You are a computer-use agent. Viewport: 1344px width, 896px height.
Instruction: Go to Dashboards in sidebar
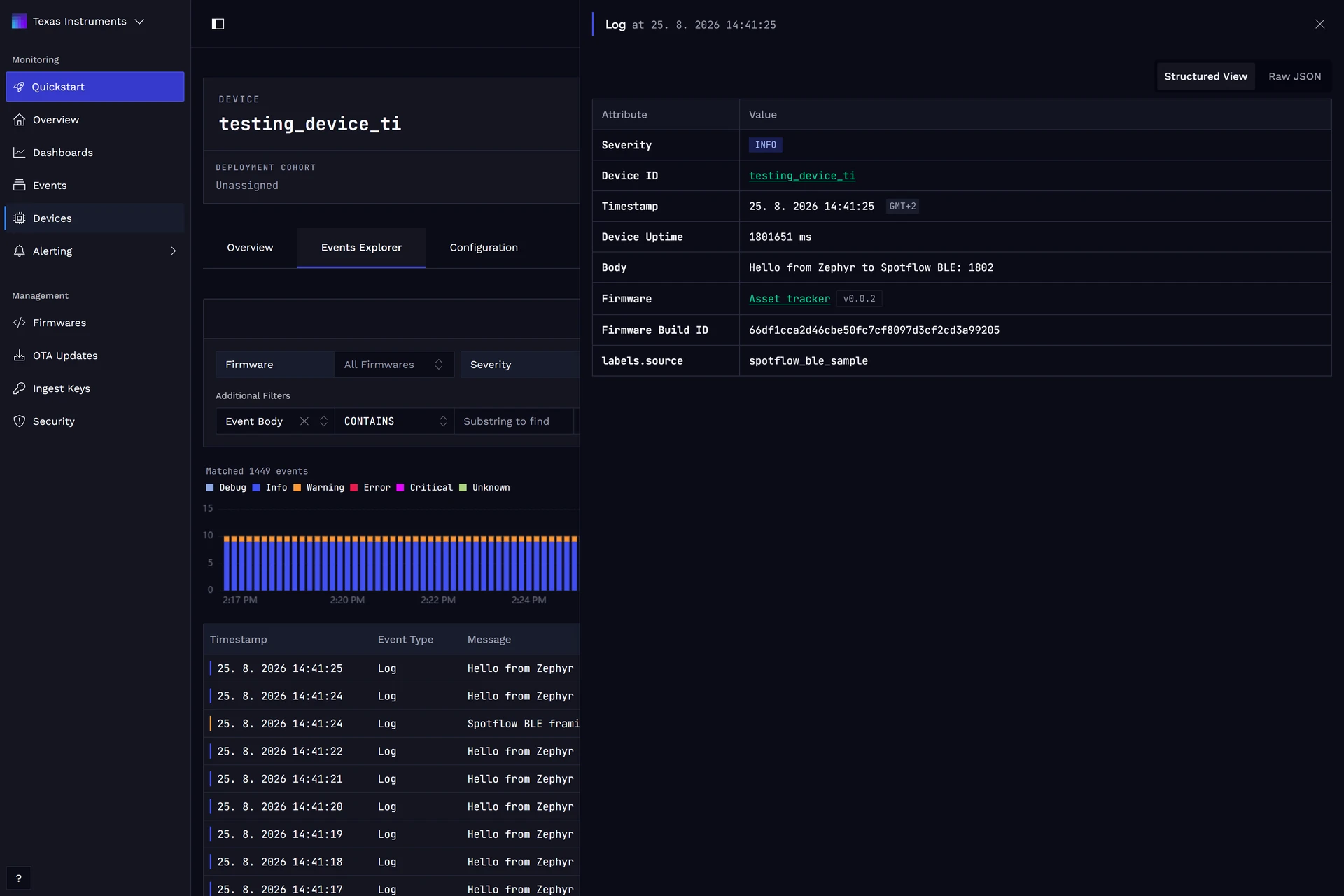[x=63, y=153]
